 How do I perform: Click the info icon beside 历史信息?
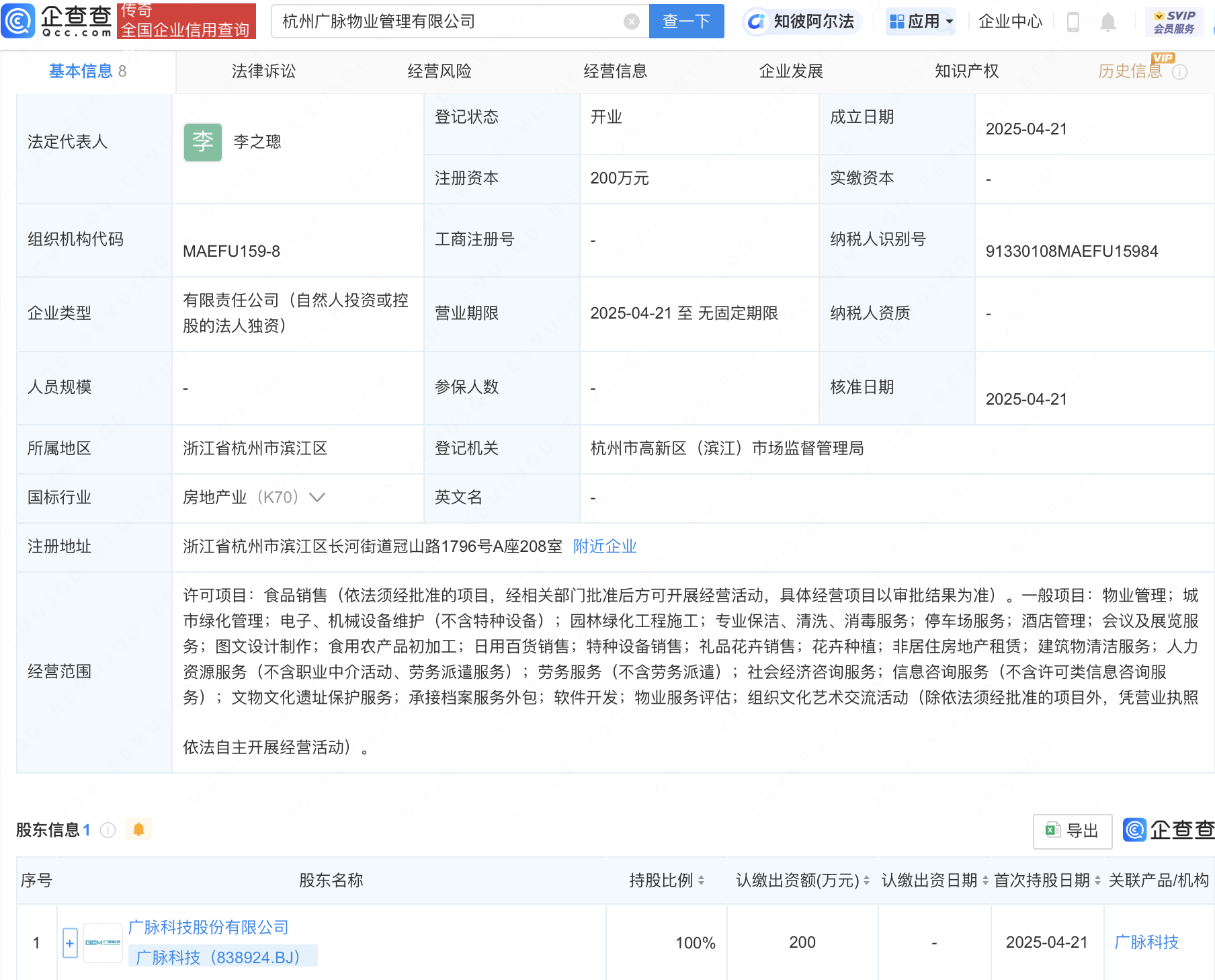click(1179, 71)
